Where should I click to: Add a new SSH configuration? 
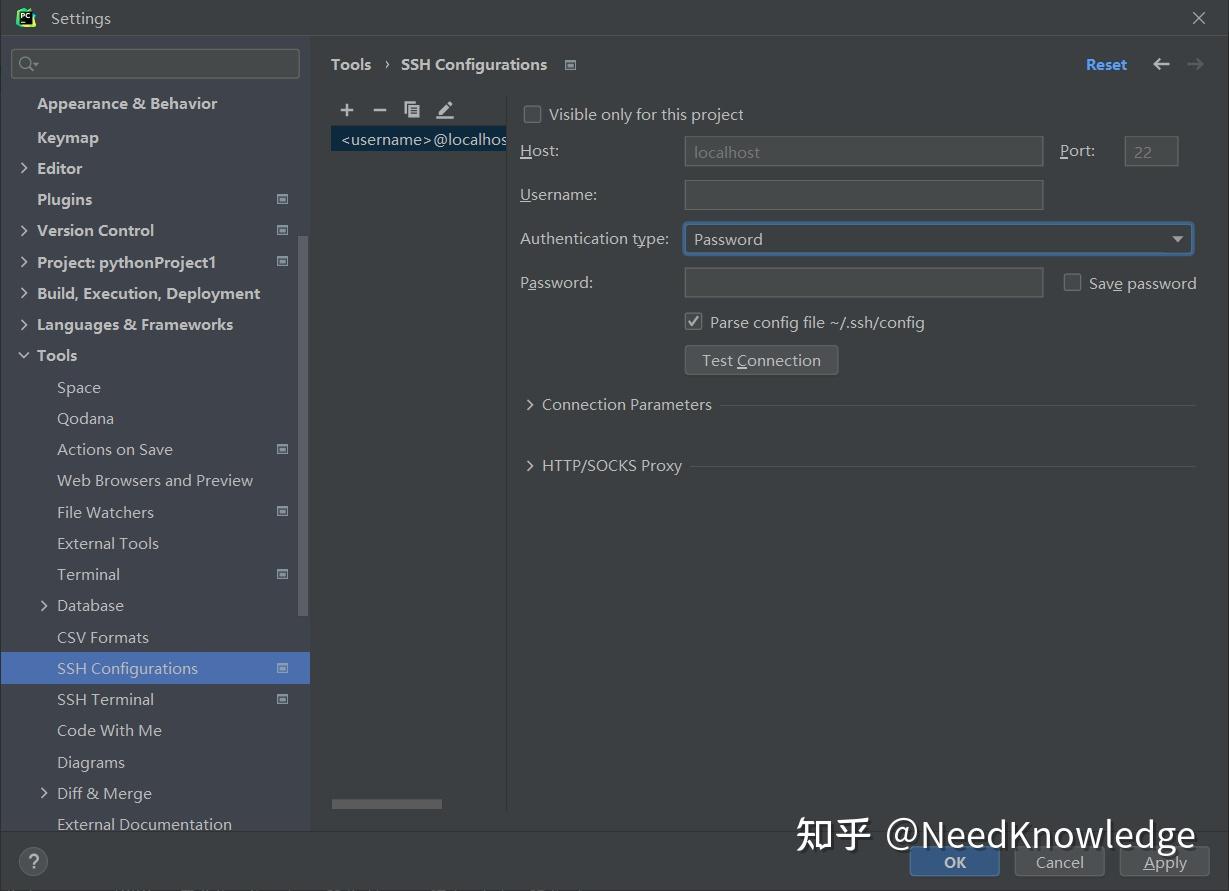(347, 110)
